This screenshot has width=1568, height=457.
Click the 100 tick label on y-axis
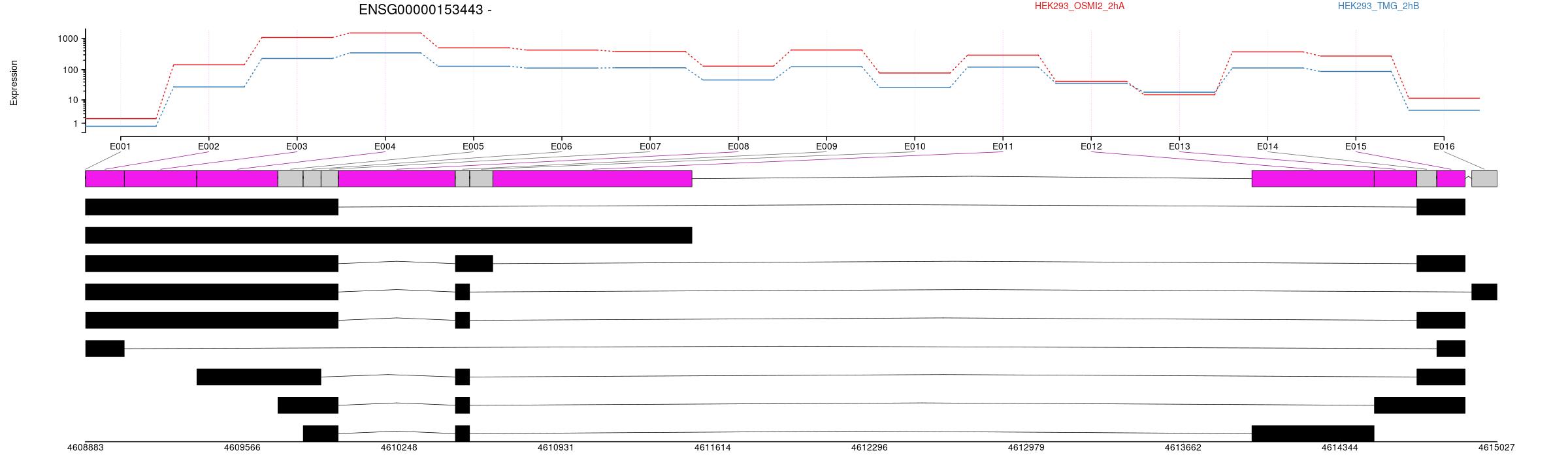[x=71, y=71]
